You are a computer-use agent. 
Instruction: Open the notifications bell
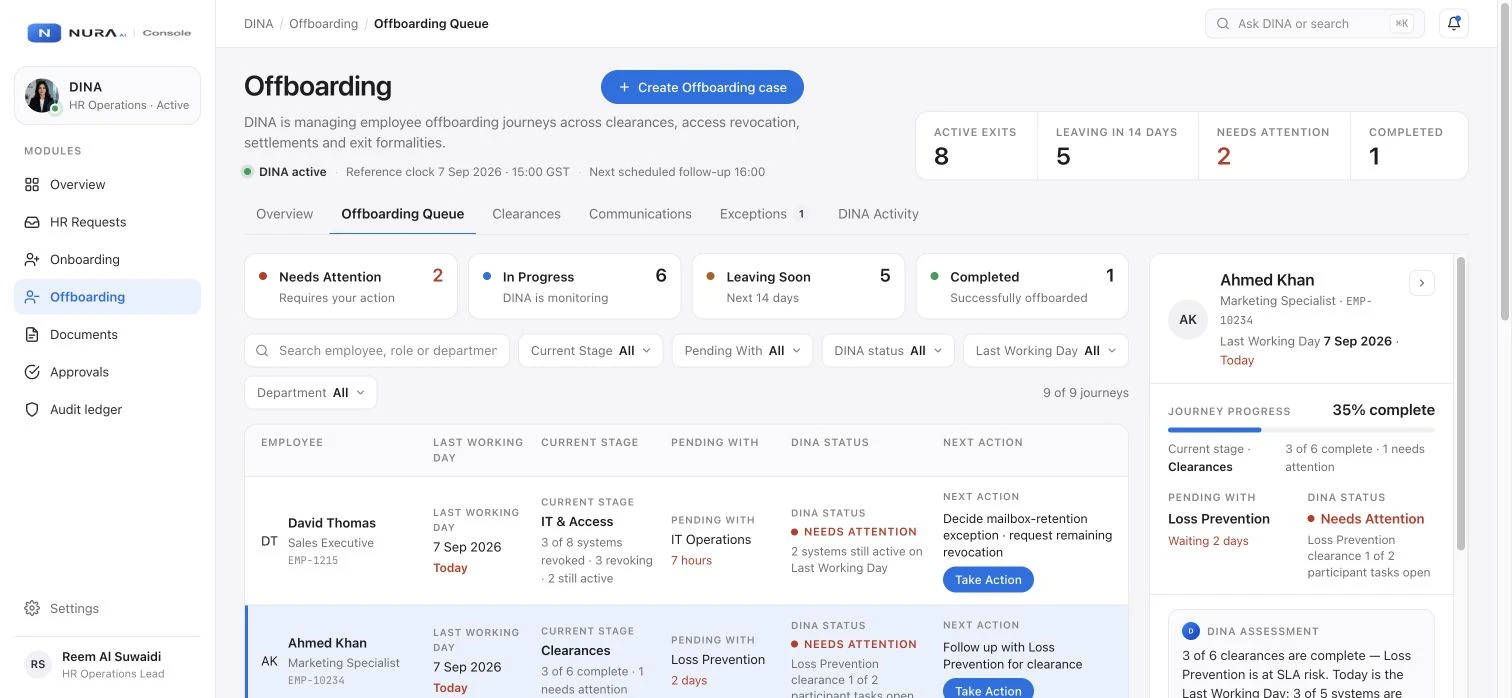pyautogui.click(x=1454, y=24)
